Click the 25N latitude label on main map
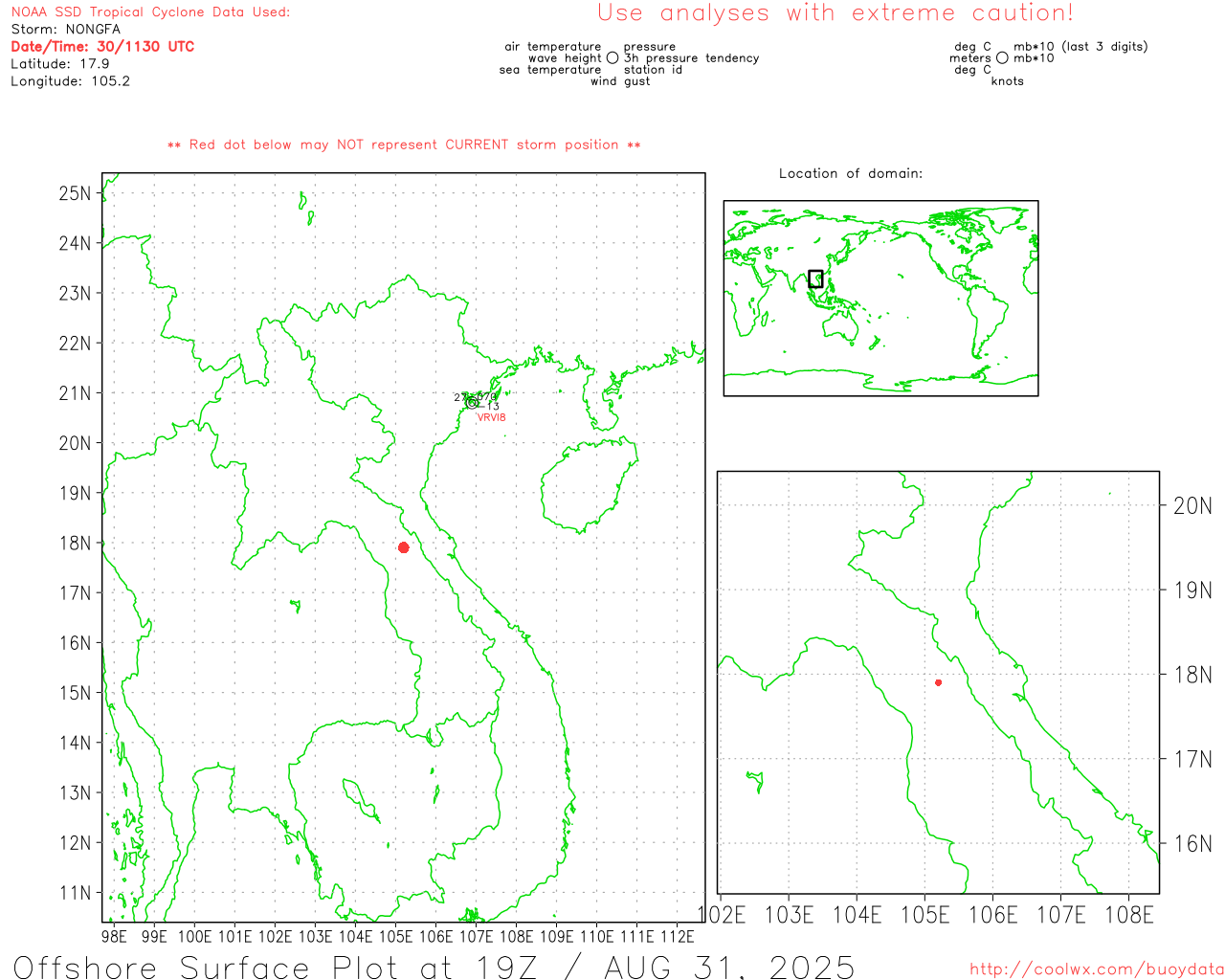This screenshot has height=980, width=1225. click(75, 193)
